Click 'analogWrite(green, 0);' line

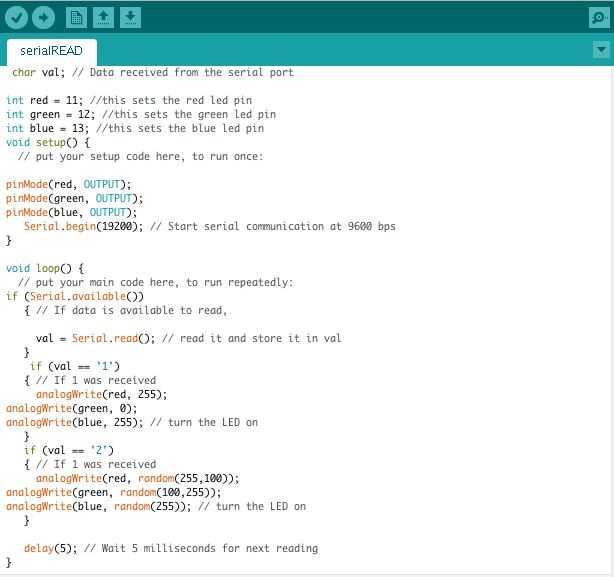[x=72, y=408]
